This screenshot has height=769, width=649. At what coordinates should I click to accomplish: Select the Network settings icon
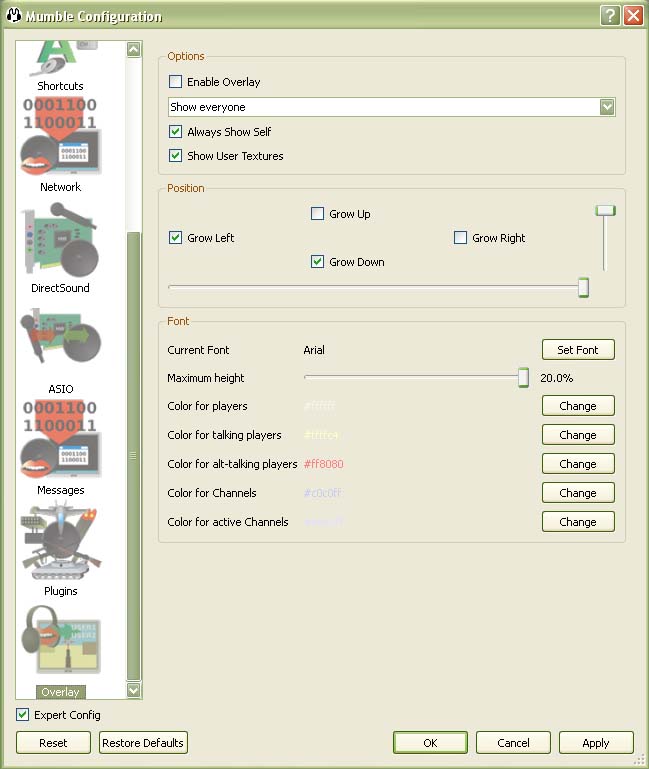(x=60, y=137)
